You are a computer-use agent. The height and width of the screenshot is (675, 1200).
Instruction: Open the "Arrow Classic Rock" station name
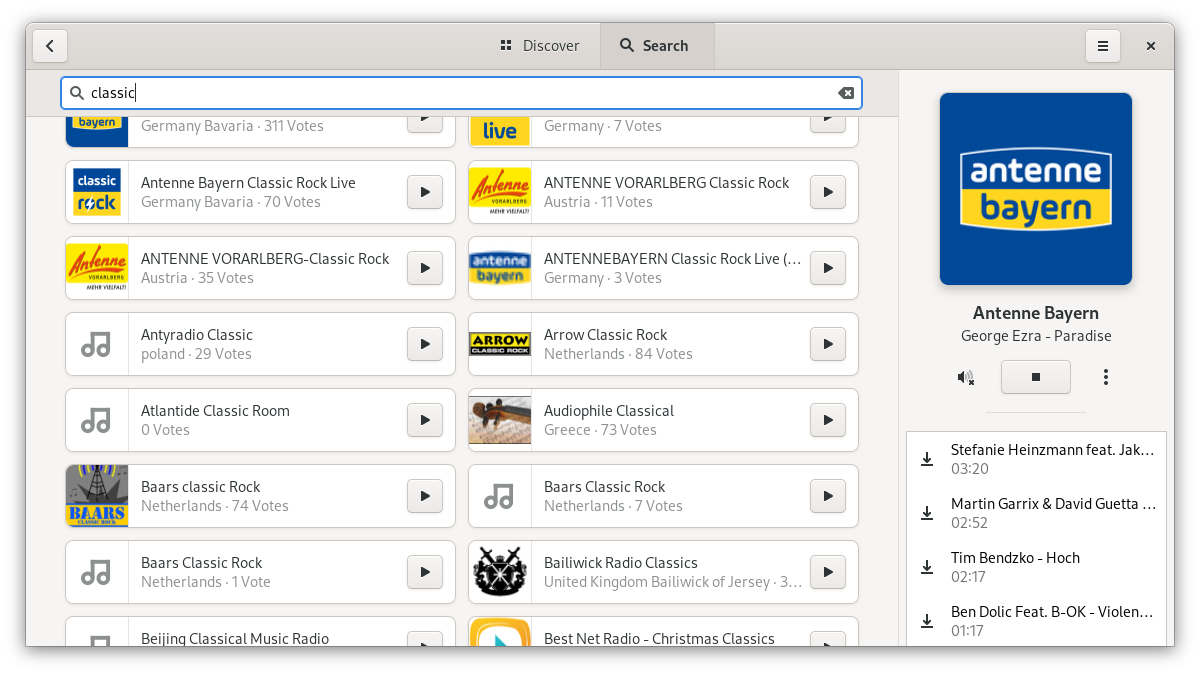[605, 335]
